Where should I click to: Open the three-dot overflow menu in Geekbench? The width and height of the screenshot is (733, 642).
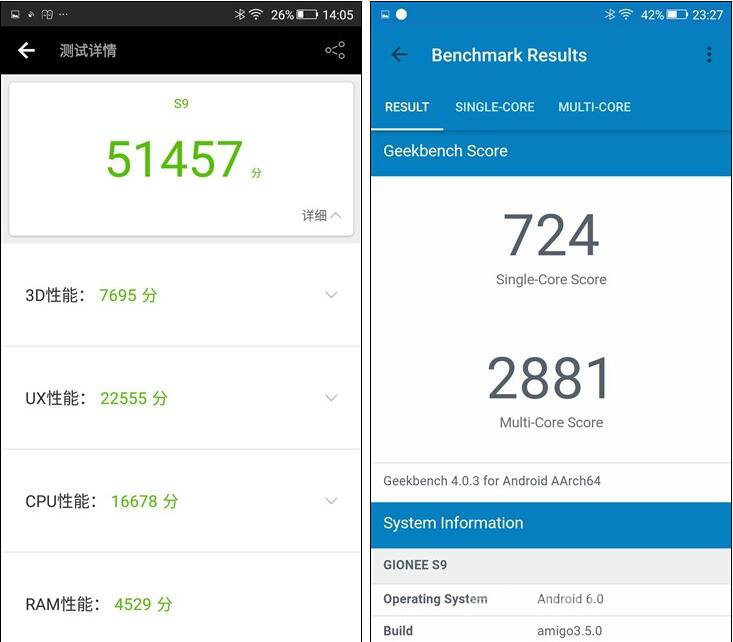pos(709,55)
